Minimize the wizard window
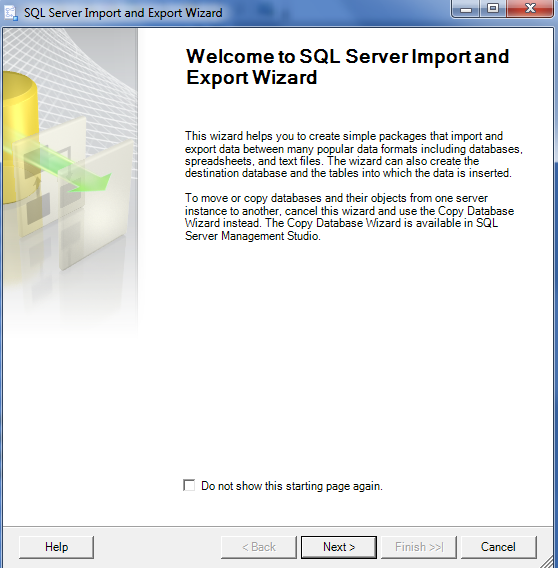This screenshot has width=558, height=568. 466,9
